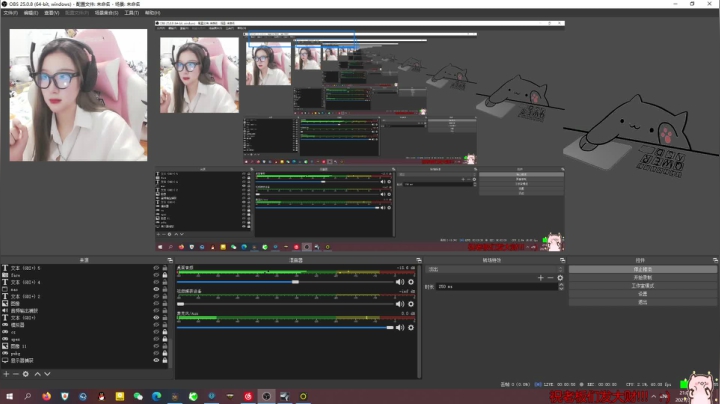Open WeChat from the taskbar

(138, 396)
